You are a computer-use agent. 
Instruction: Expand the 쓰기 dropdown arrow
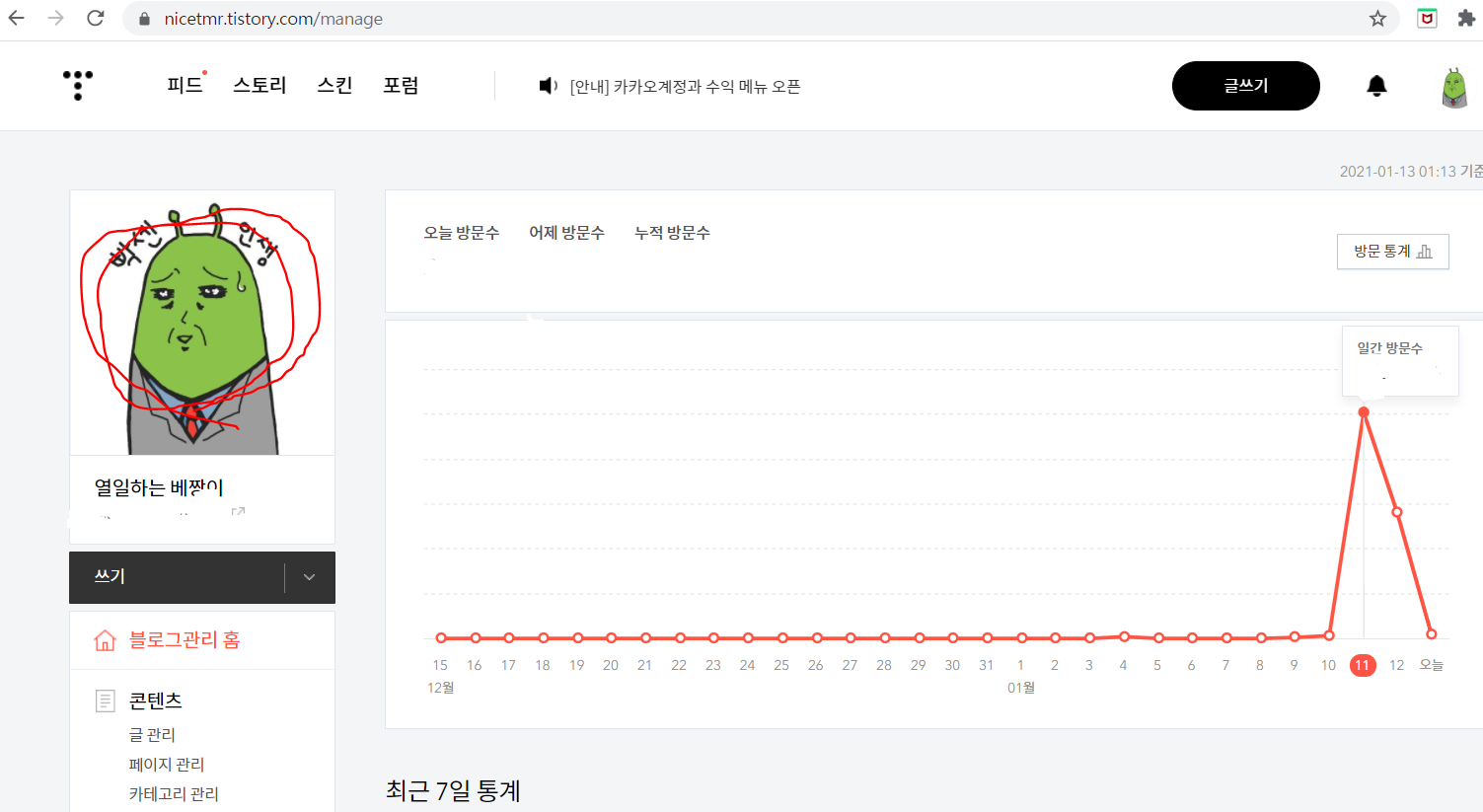click(309, 577)
